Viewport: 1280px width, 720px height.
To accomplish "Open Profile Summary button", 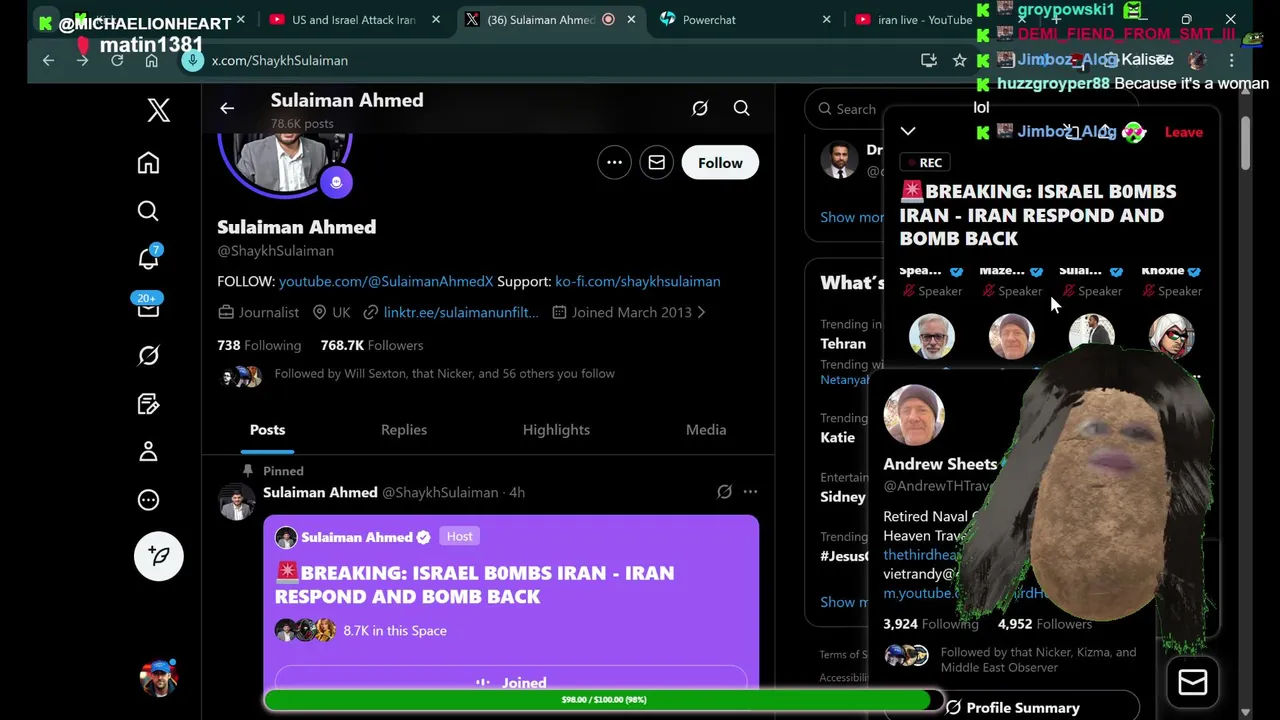I will click(1013, 707).
